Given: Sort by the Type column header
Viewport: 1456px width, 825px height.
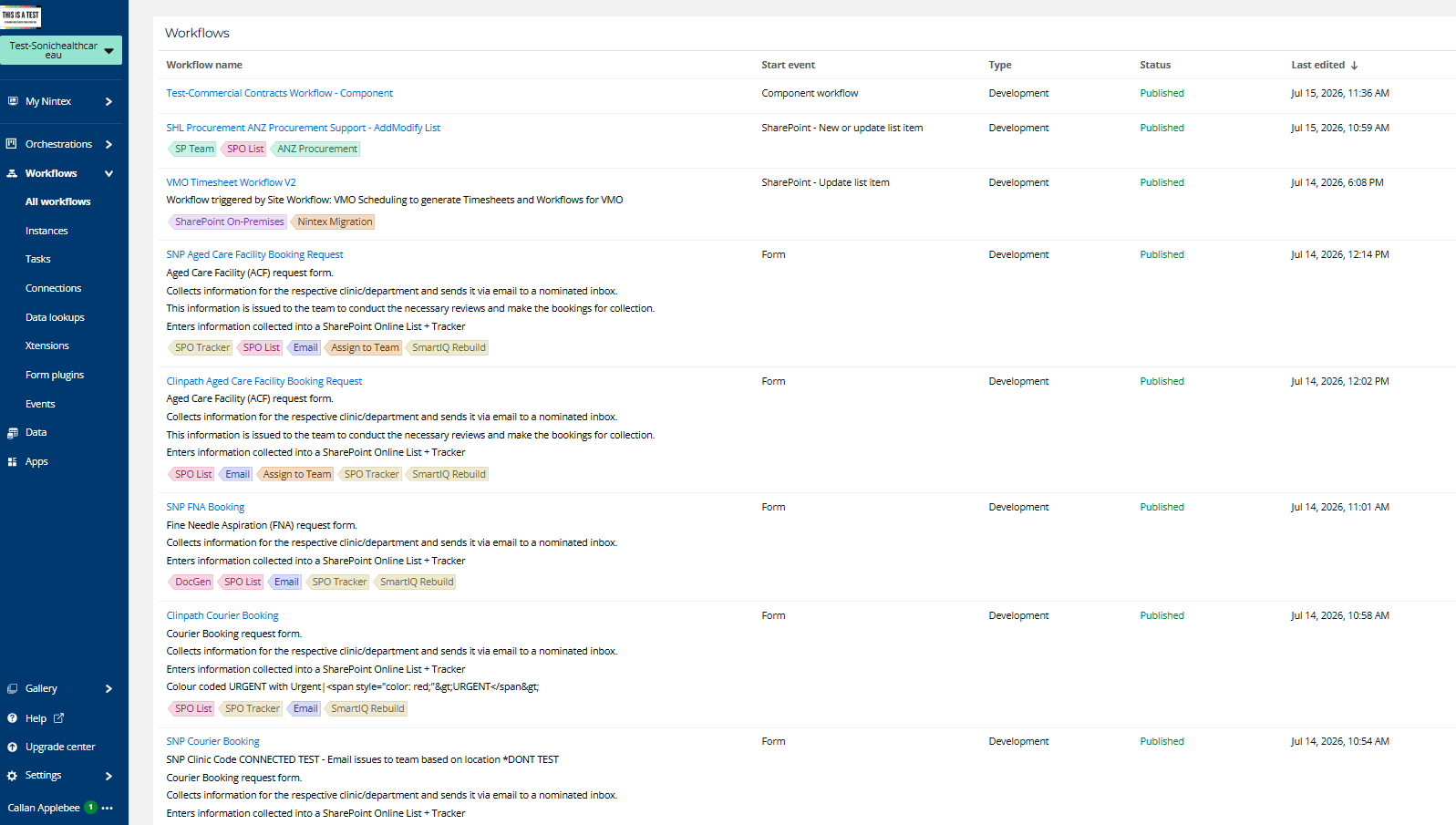Looking at the screenshot, I should coord(1000,66).
